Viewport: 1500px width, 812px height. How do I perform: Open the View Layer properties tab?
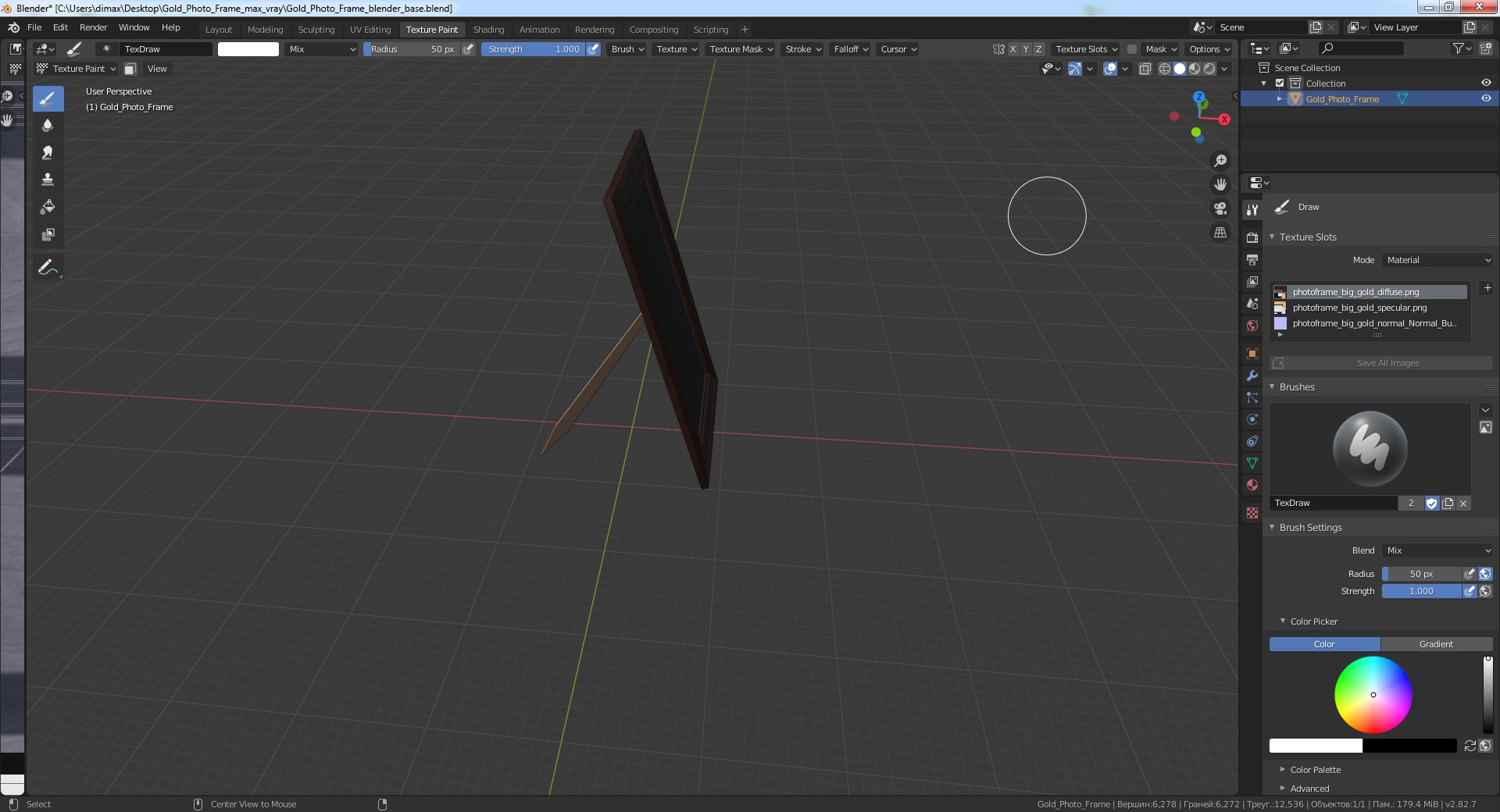[x=1252, y=281]
